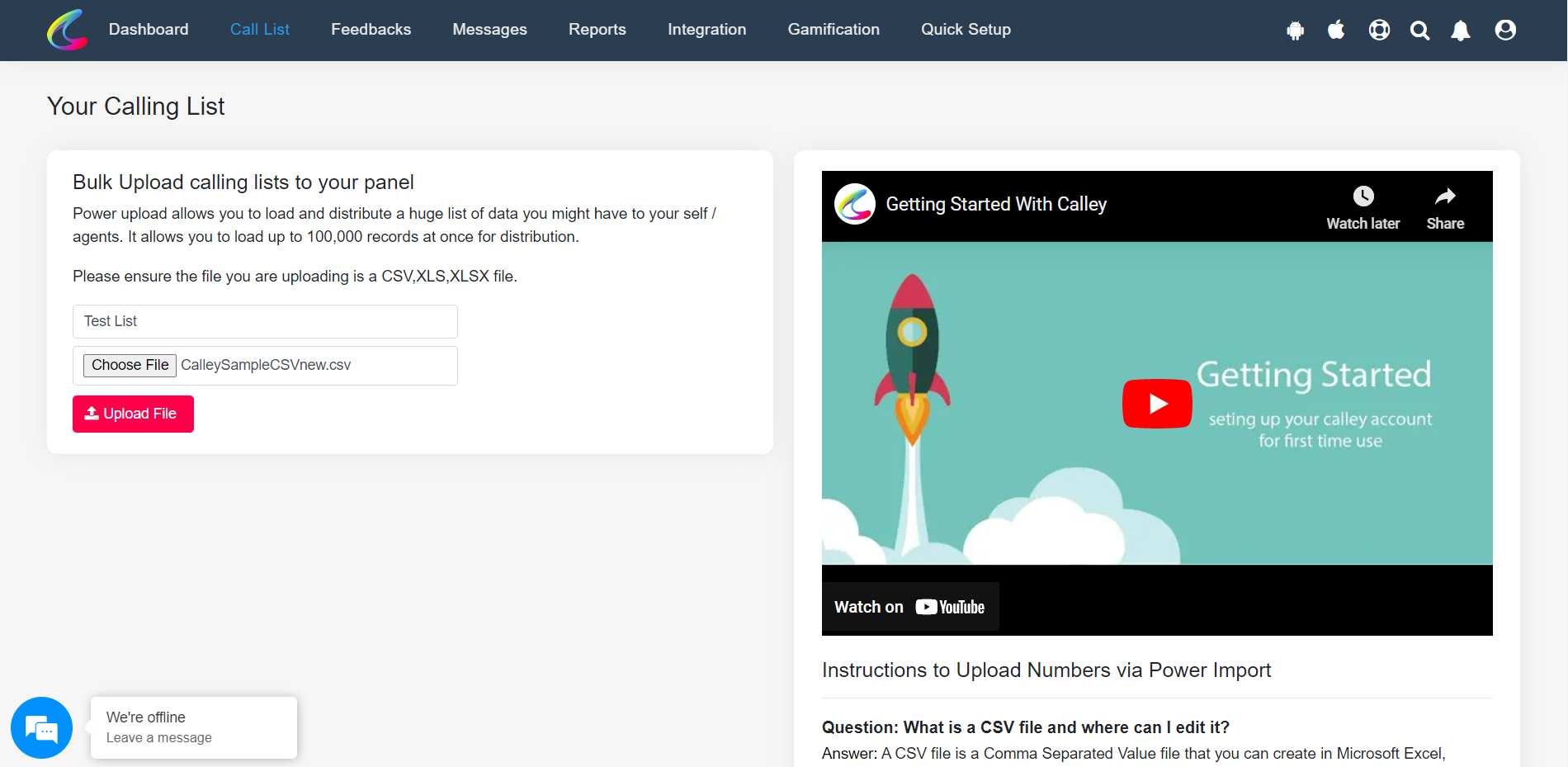This screenshot has height=767, width=1568.
Task: Open the Android app icon link
Action: (1295, 31)
